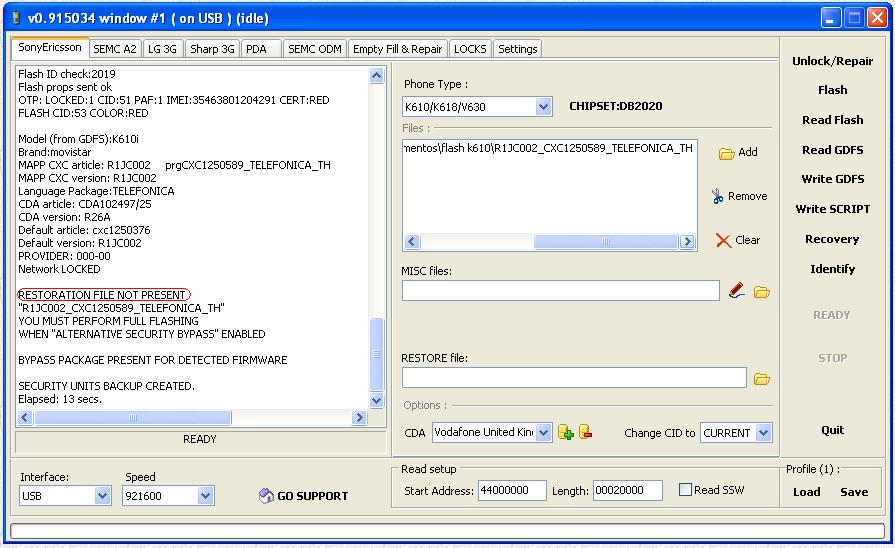Click the "RESTORATION FILE NOT PRESENT" log line
This screenshot has height=548, width=895.
pyautogui.click(x=103, y=295)
